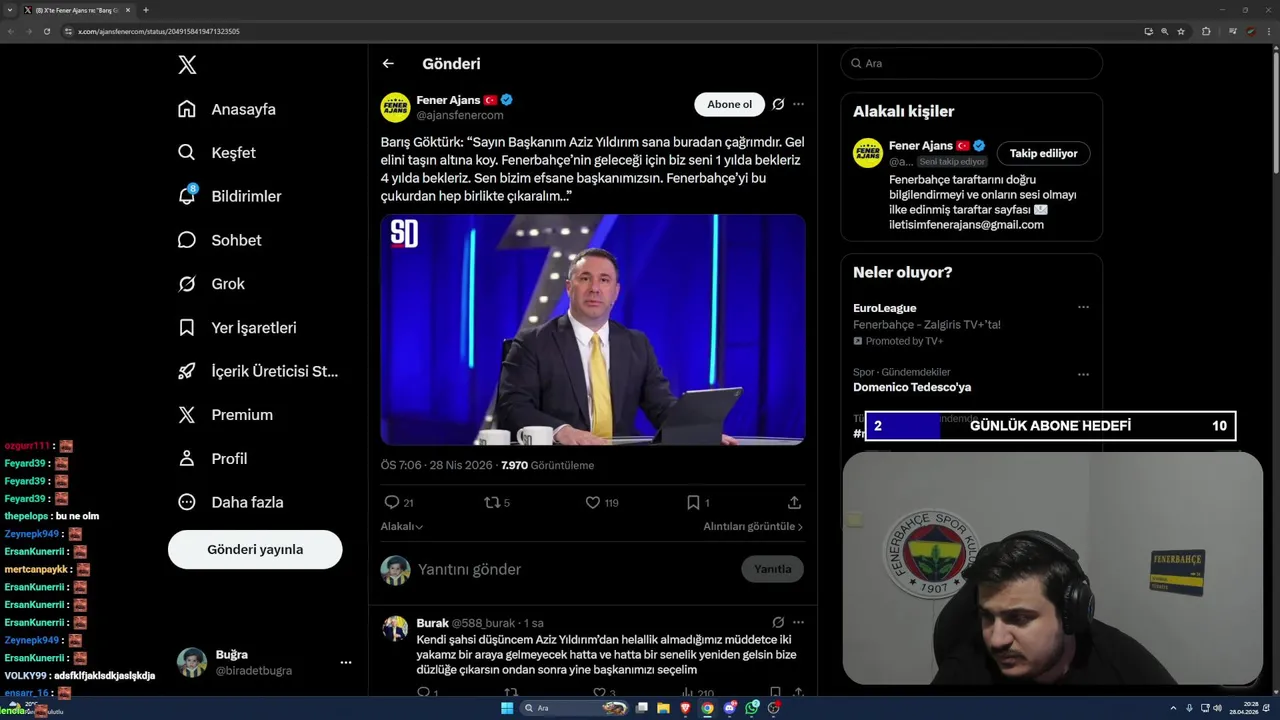Open Brave browser from taskbar
1280x720 pixels.
click(685, 708)
